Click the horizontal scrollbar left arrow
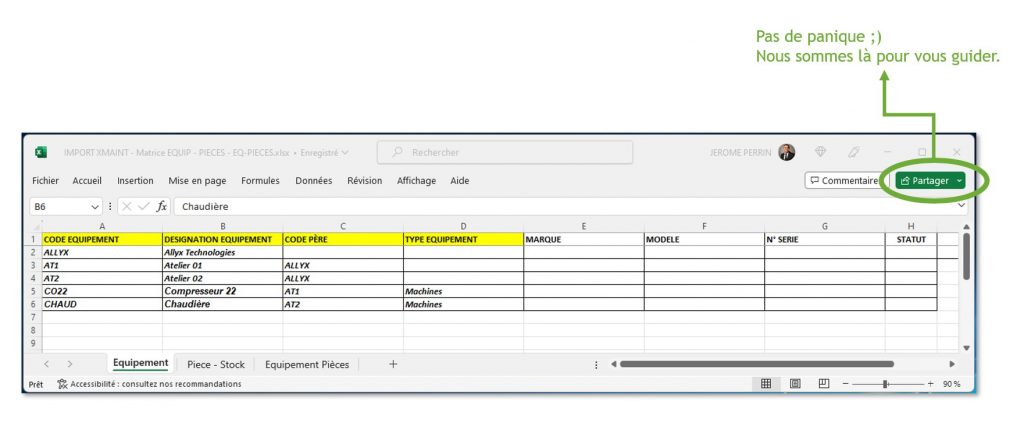Viewport: 1024px width, 434px height. coord(613,364)
